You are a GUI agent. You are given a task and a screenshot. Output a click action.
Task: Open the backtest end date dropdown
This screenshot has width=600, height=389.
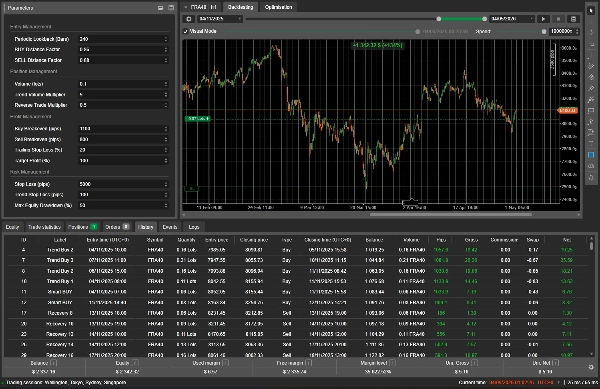click(x=512, y=19)
